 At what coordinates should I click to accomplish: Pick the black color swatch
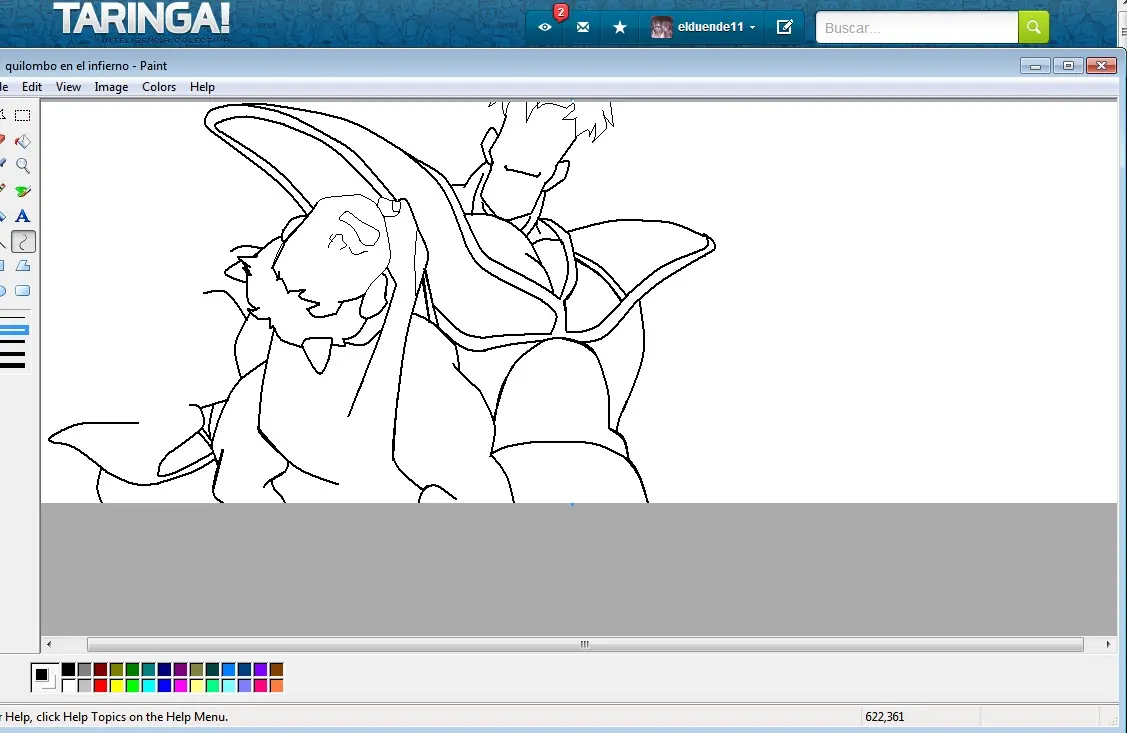pos(68,670)
